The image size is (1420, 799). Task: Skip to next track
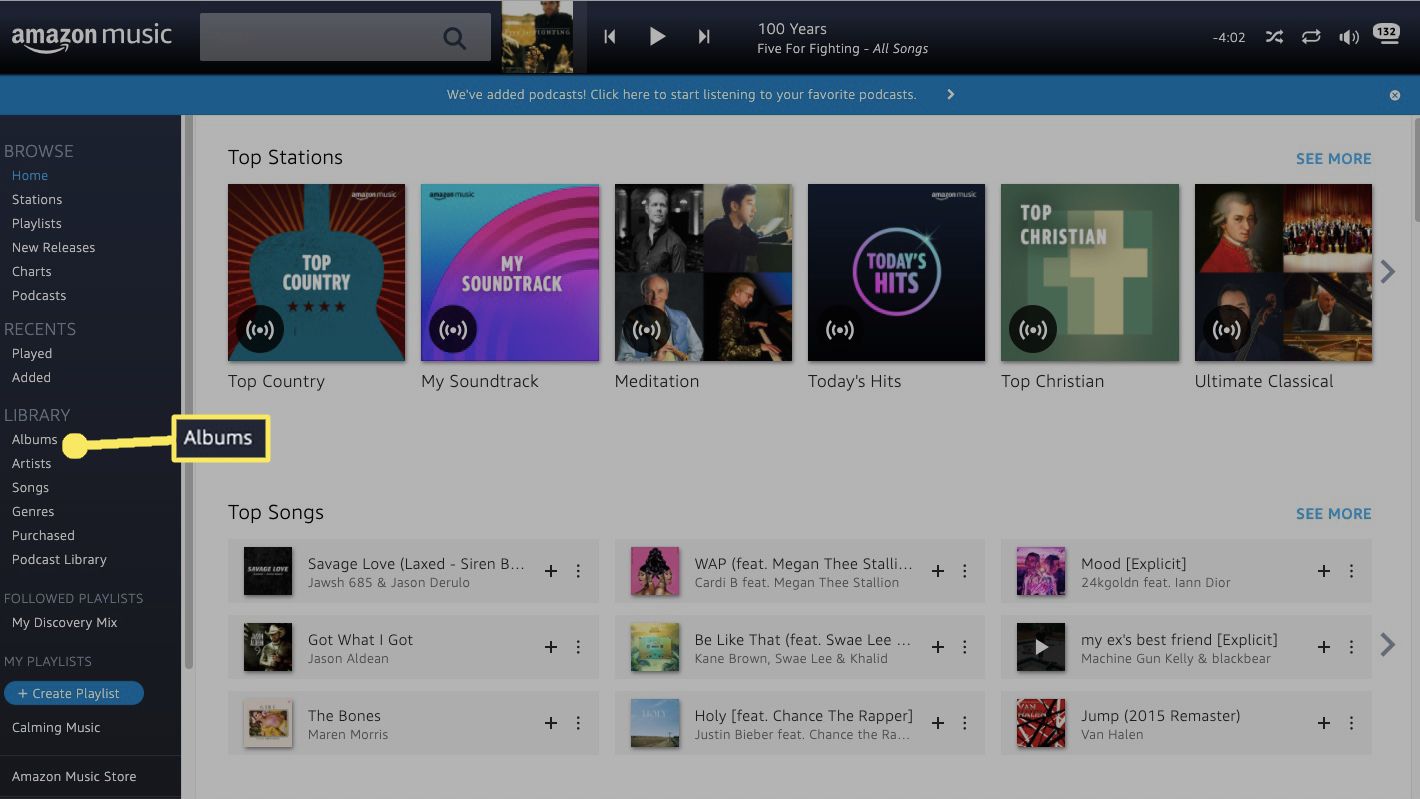(704, 37)
